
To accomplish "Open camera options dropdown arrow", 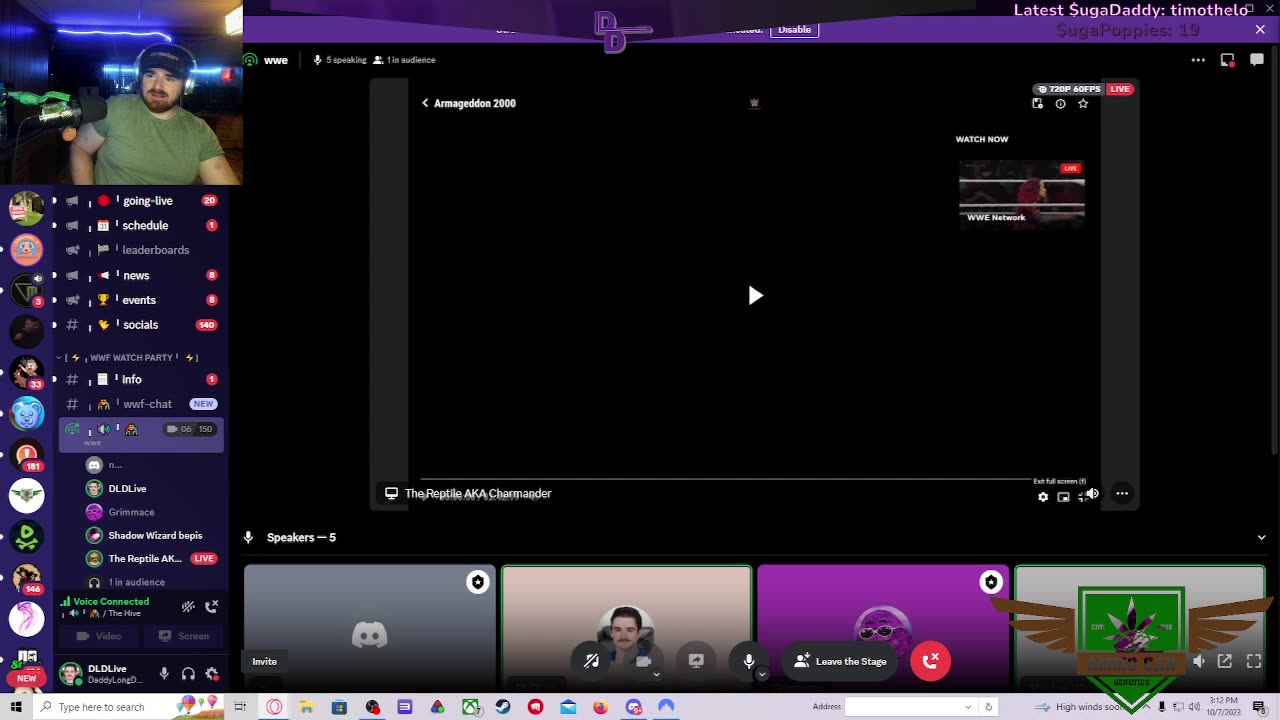I will click(x=656, y=674).
